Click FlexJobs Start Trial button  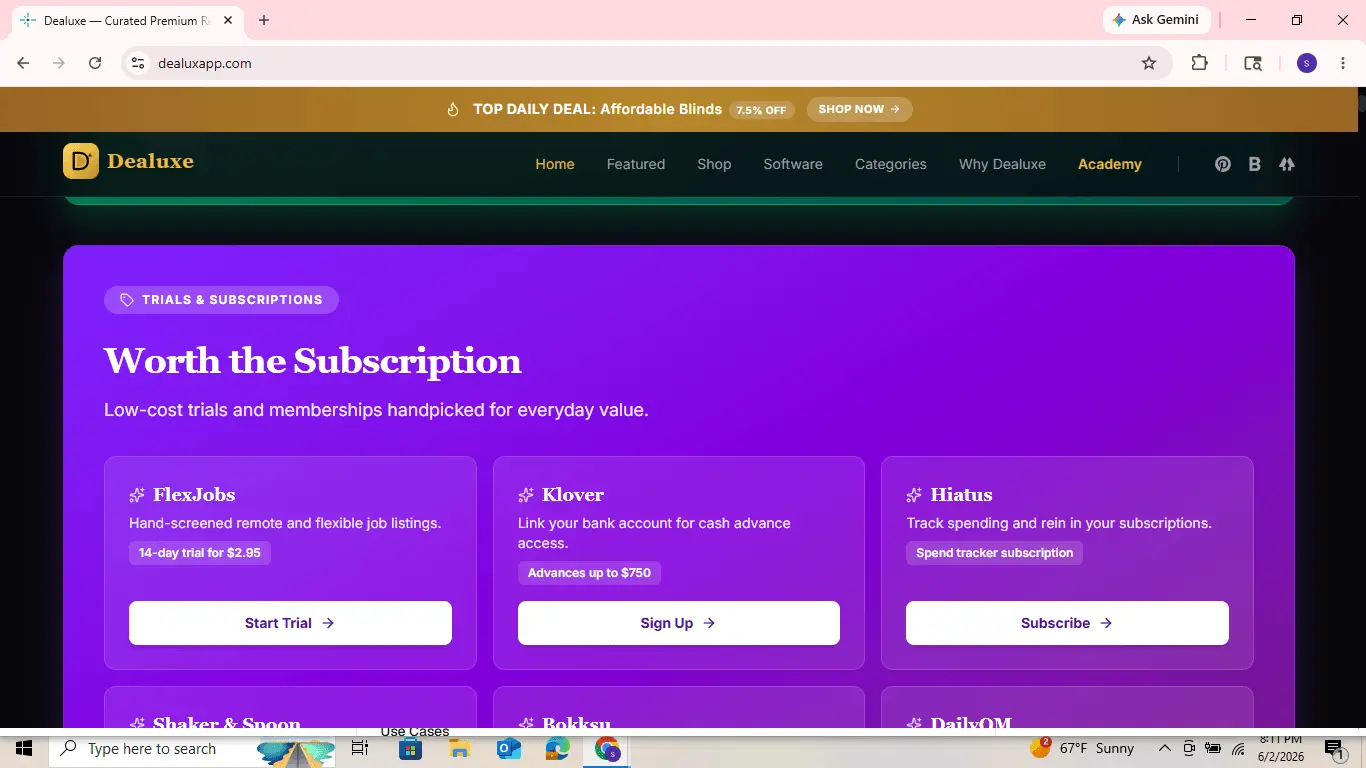(x=290, y=623)
